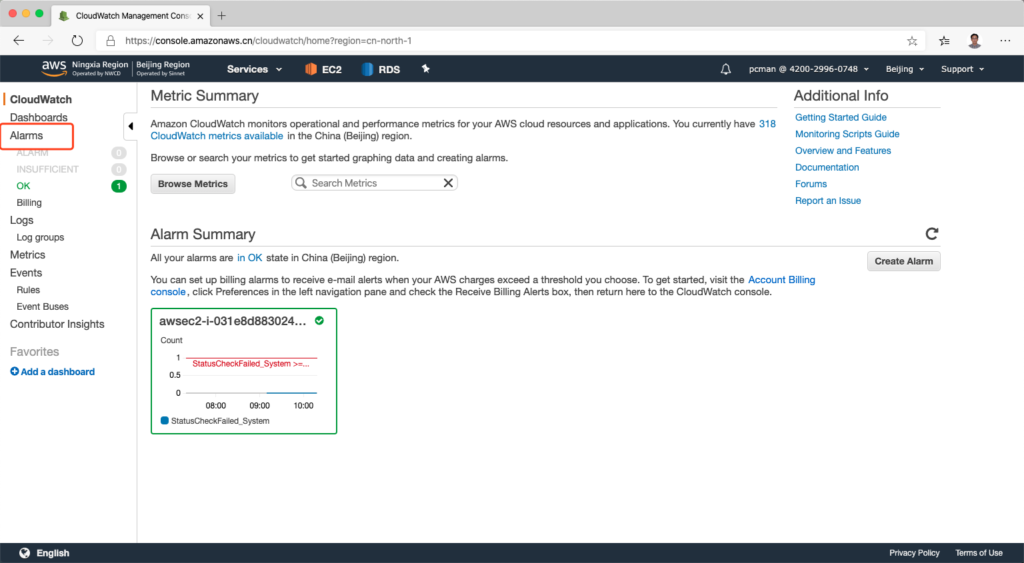Open Log groups in the sidebar
1024x563 pixels.
(x=40, y=237)
